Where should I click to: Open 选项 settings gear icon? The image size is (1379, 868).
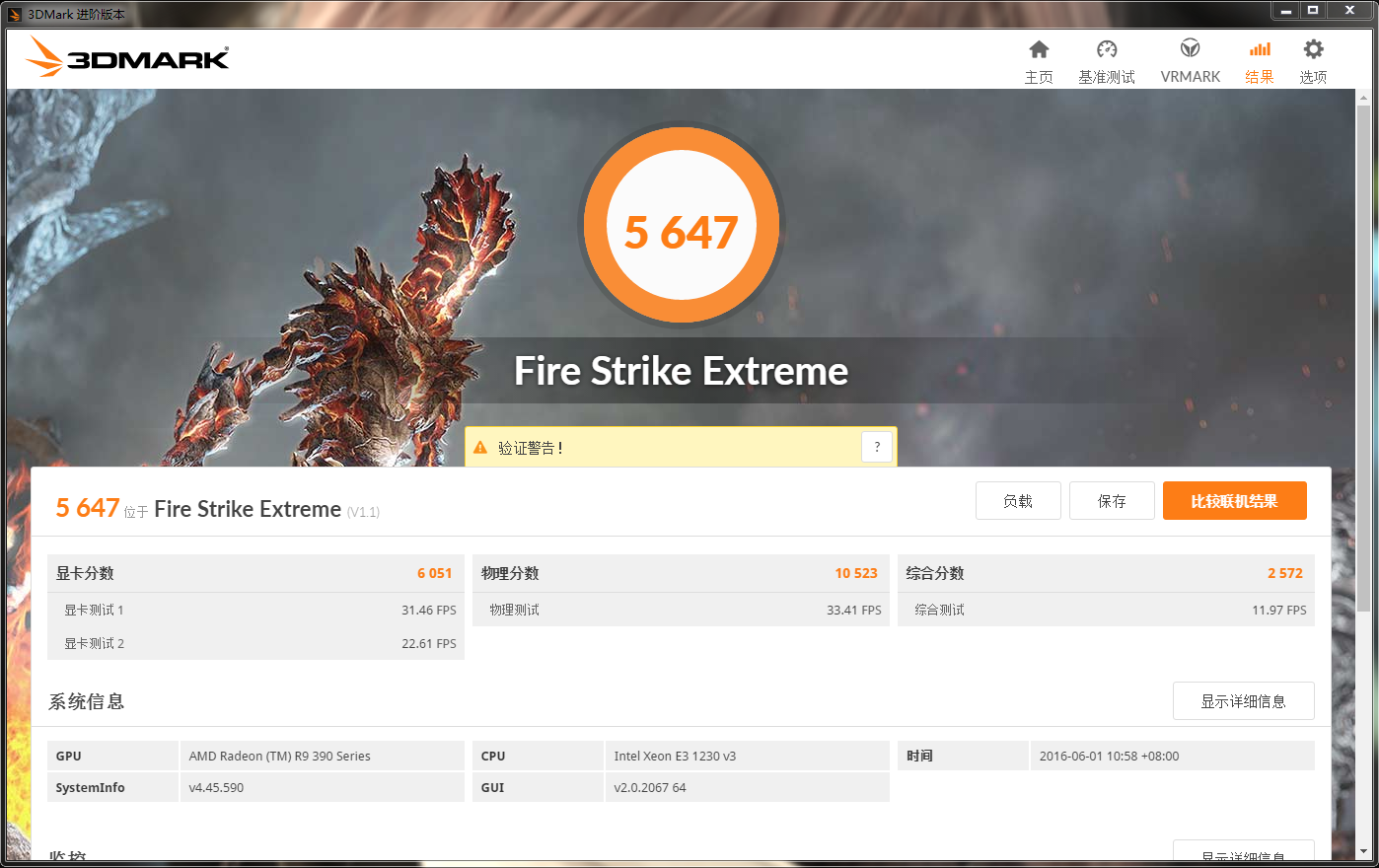coord(1313,49)
